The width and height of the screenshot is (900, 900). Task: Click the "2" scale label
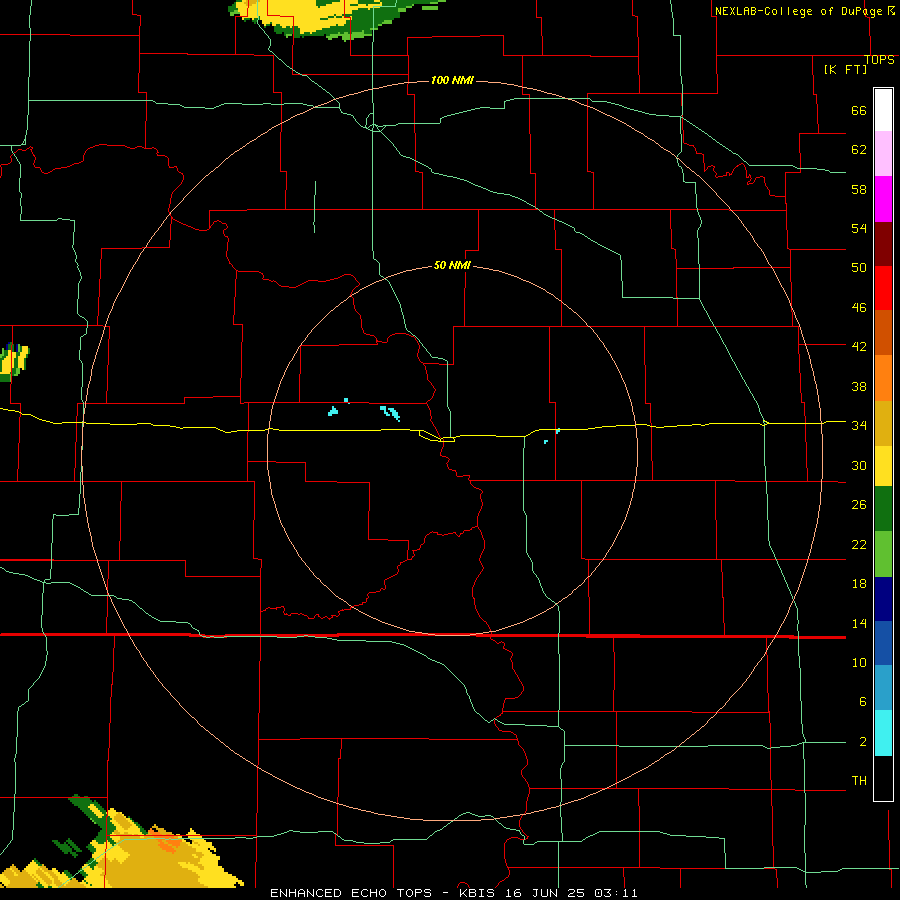click(x=862, y=742)
